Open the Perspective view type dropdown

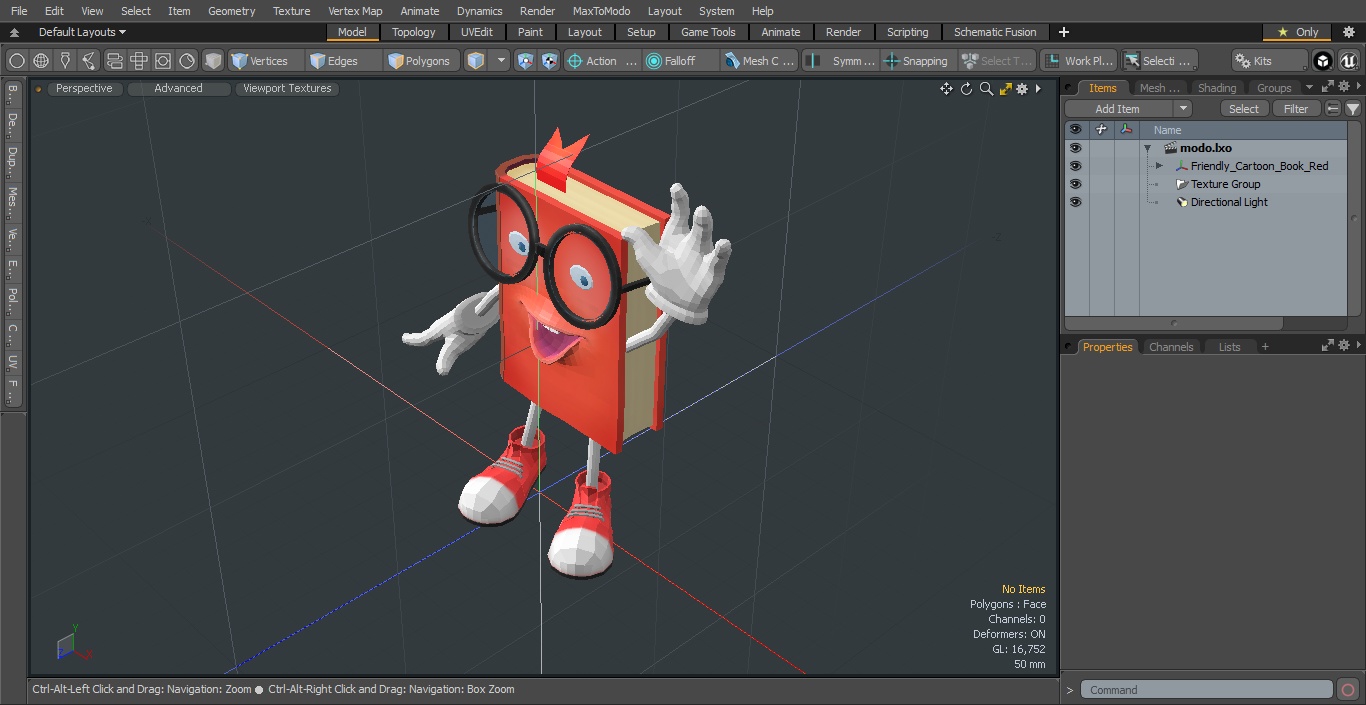(84, 88)
